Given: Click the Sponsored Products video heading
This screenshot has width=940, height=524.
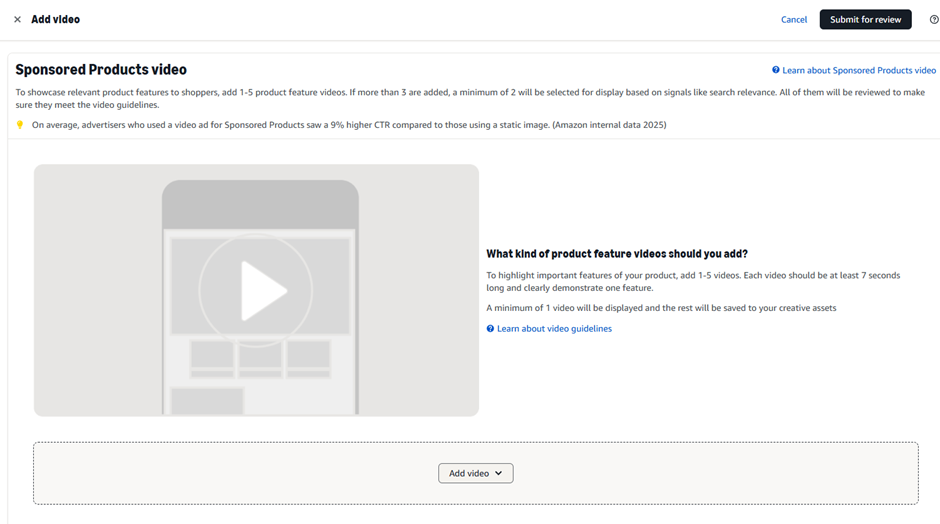Looking at the screenshot, I should pyautogui.click(x=101, y=70).
